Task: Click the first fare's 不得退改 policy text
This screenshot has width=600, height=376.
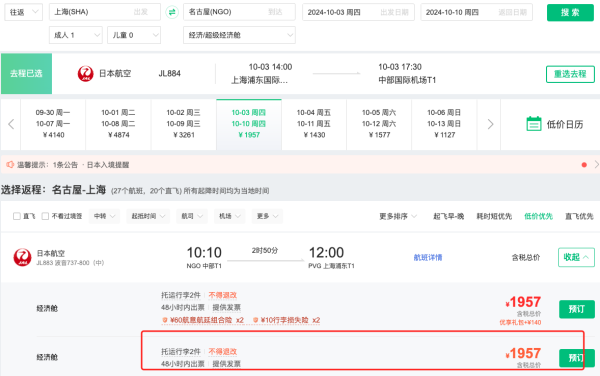Action: pyautogui.click(x=223, y=295)
